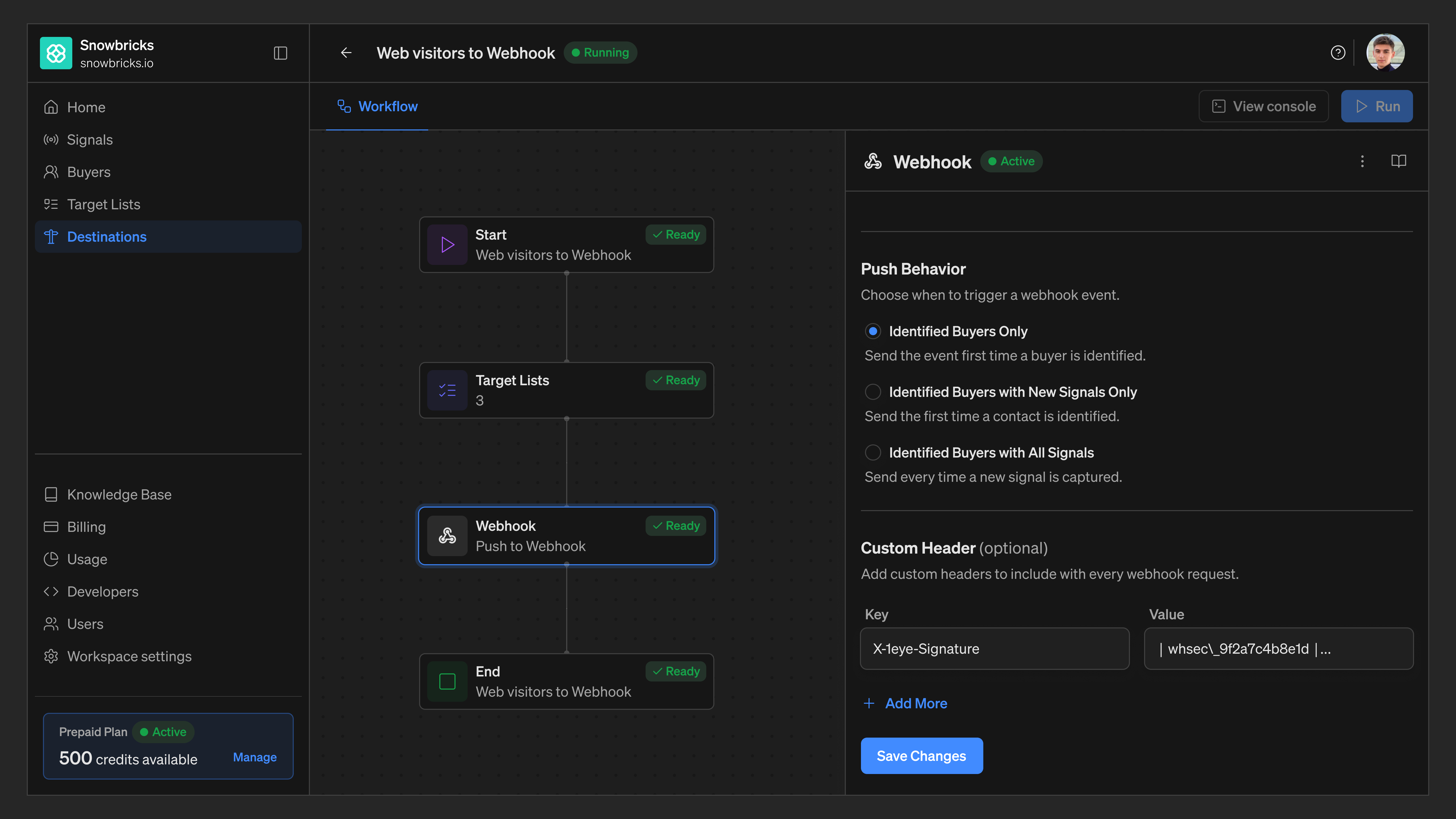Click the Start node play icon
Image resolution: width=1456 pixels, height=819 pixels.
tap(447, 245)
